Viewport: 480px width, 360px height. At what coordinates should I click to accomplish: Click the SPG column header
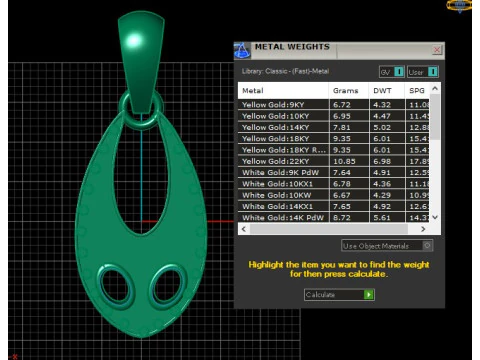pyautogui.click(x=417, y=90)
